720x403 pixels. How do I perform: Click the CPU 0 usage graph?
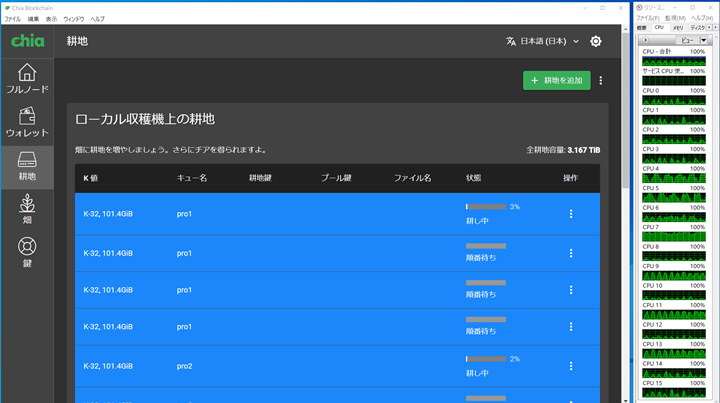(674, 100)
